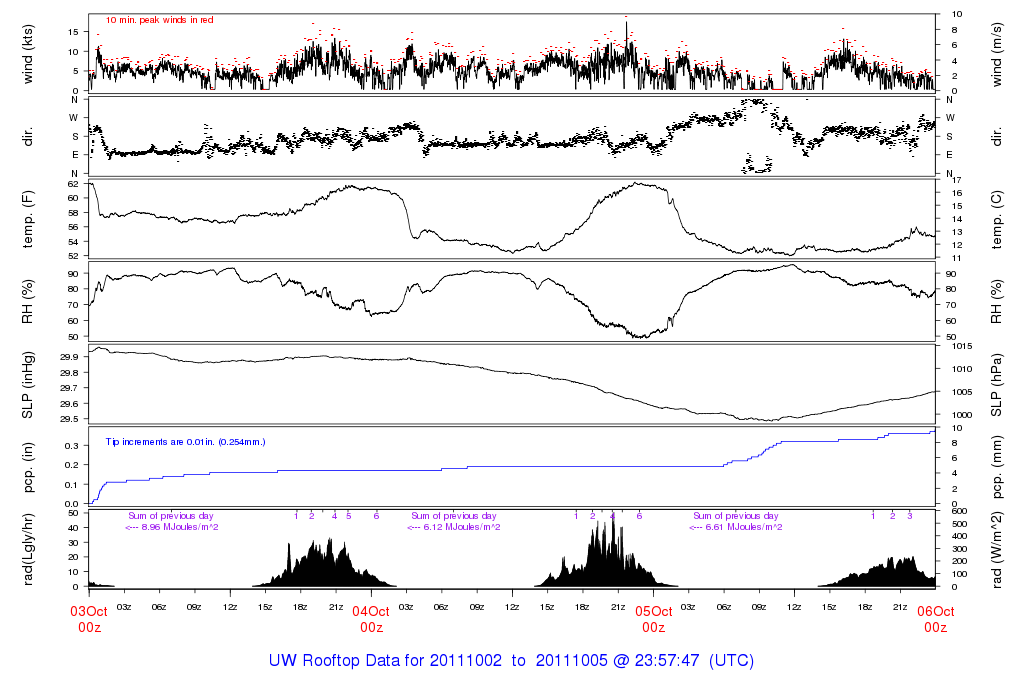Image resolution: width=1024 pixels, height=700 pixels.
Task: Click the 'wind (kts)' axis label
Action: click(x=27, y=54)
